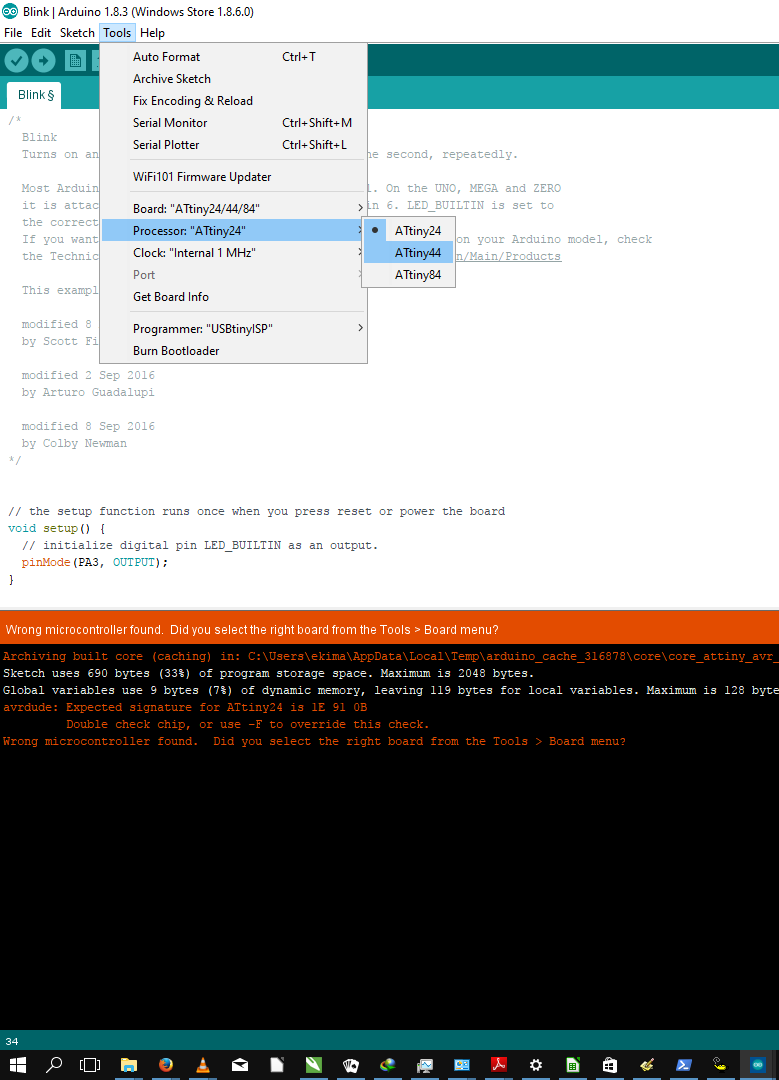Image resolution: width=779 pixels, height=1080 pixels.
Task: Click line number 34 in status bar
Action: click(x=12, y=1041)
